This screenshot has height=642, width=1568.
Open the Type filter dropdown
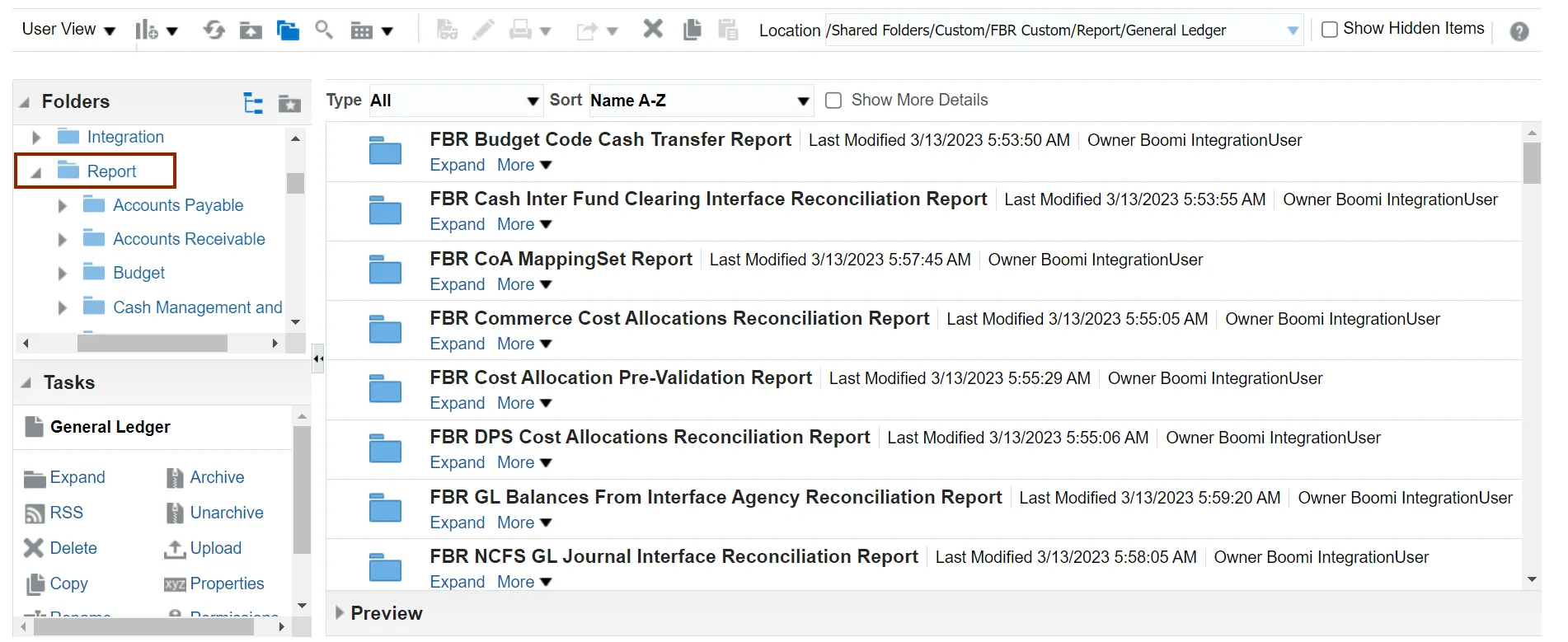click(x=455, y=101)
